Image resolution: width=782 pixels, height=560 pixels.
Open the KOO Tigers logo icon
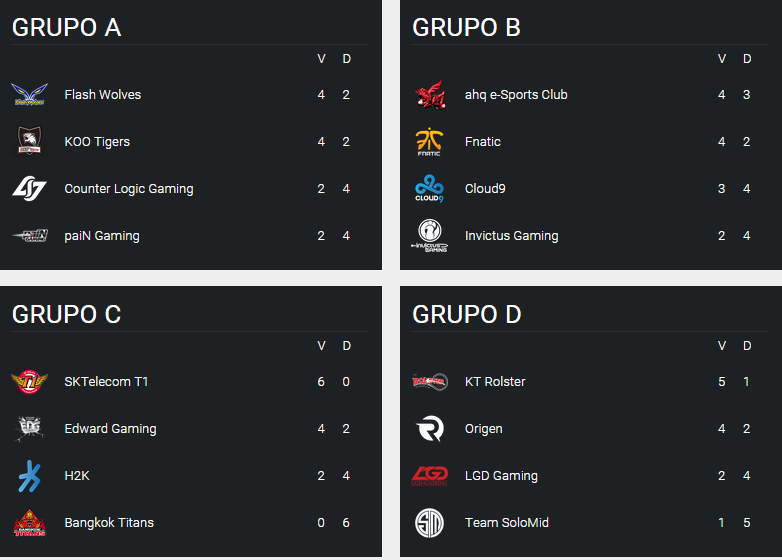[x=29, y=141]
